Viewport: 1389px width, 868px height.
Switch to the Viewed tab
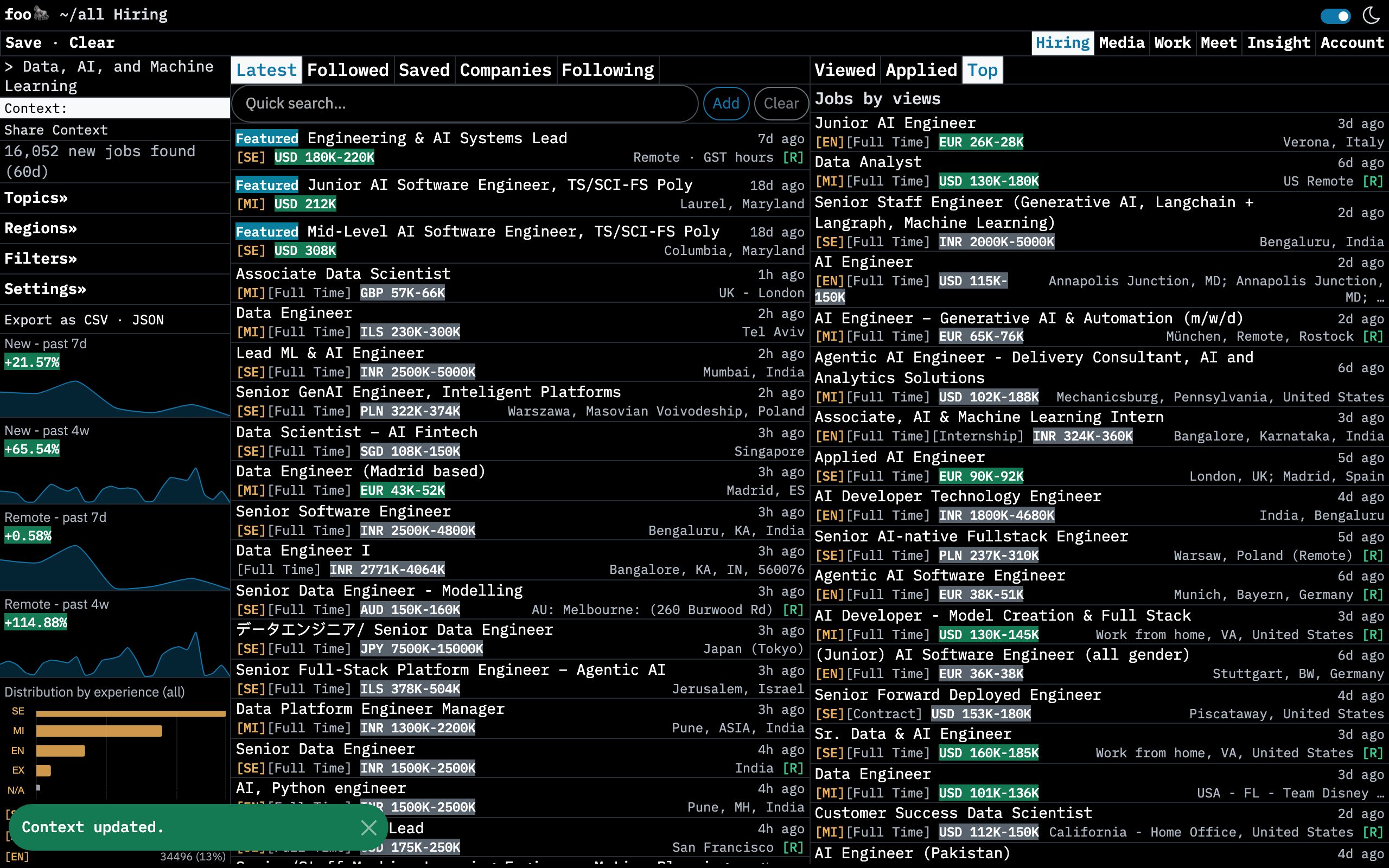(845, 70)
